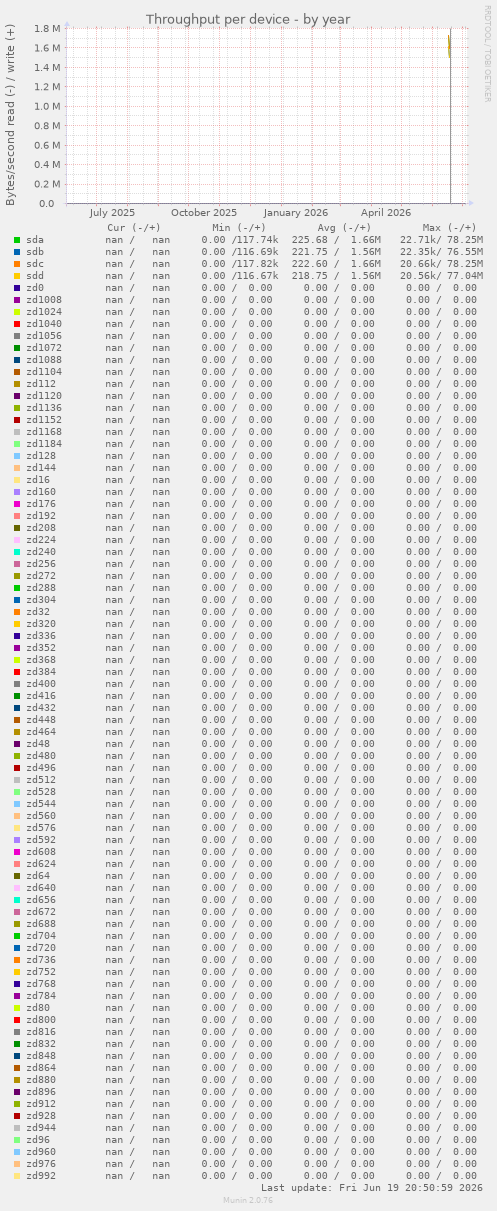Viewport: 497px width, 1211px height.
Task: Select the zd464 legend entry
Action: [x=41, y=732]
